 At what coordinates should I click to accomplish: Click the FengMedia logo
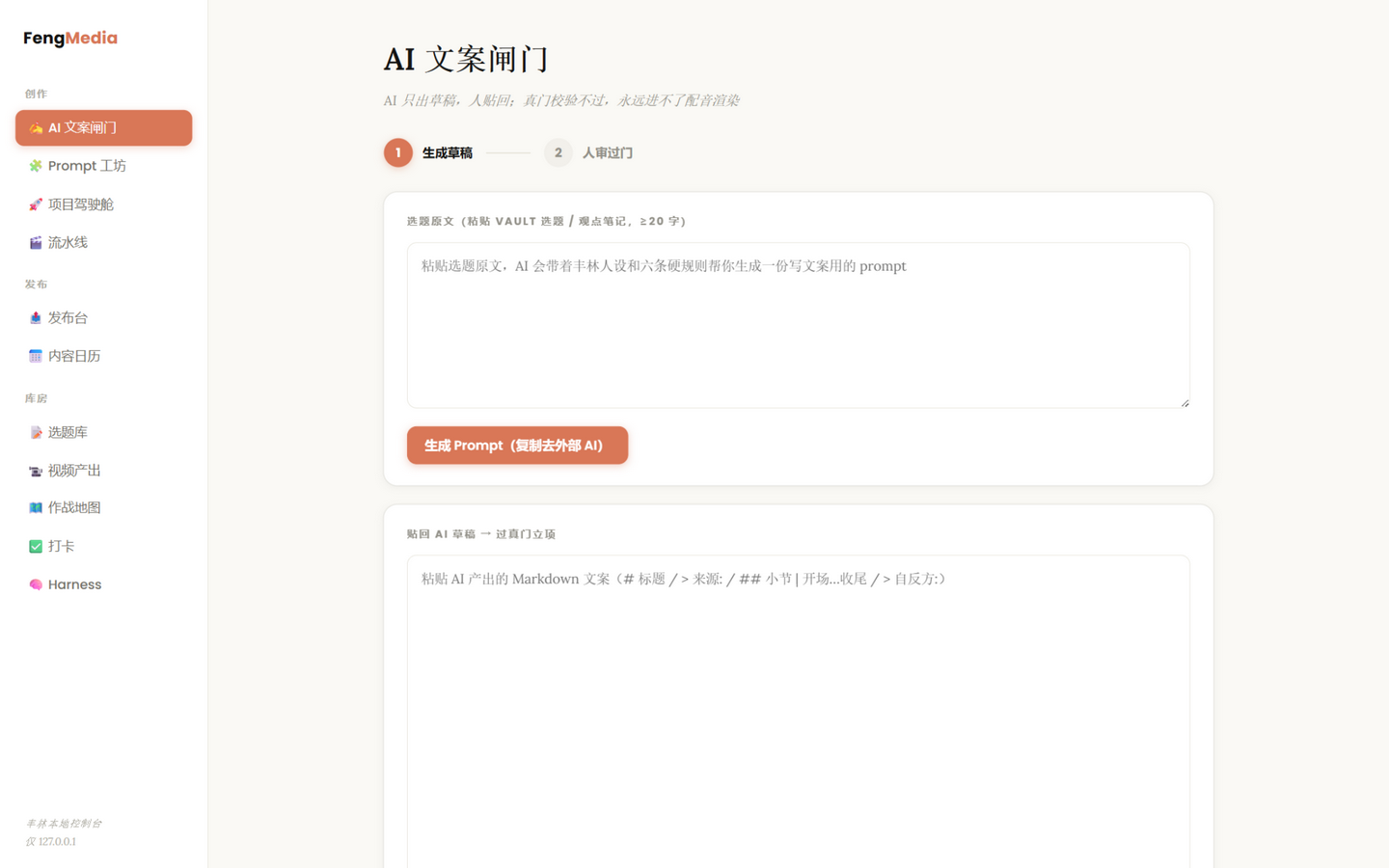click(70, 39)
